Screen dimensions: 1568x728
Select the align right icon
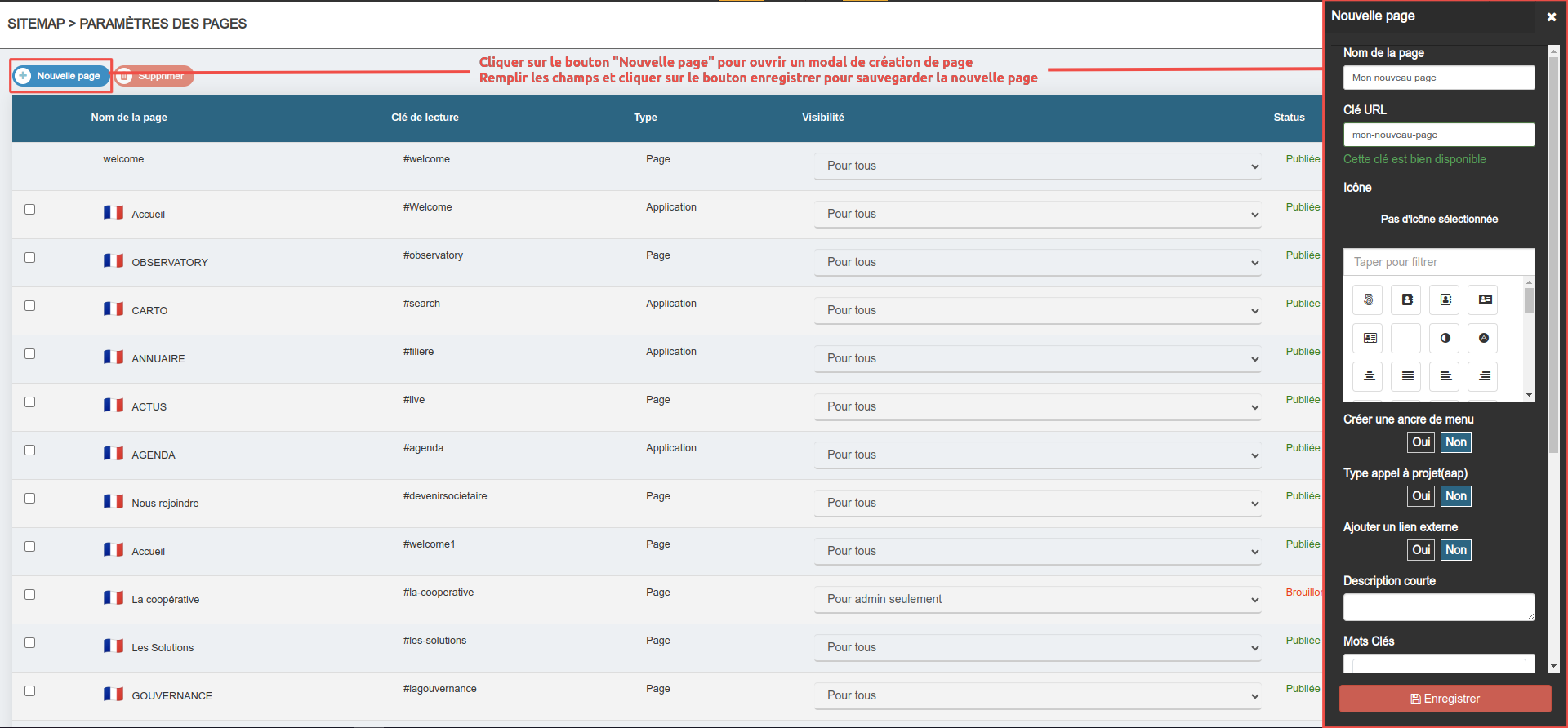tap(1484, 376)
